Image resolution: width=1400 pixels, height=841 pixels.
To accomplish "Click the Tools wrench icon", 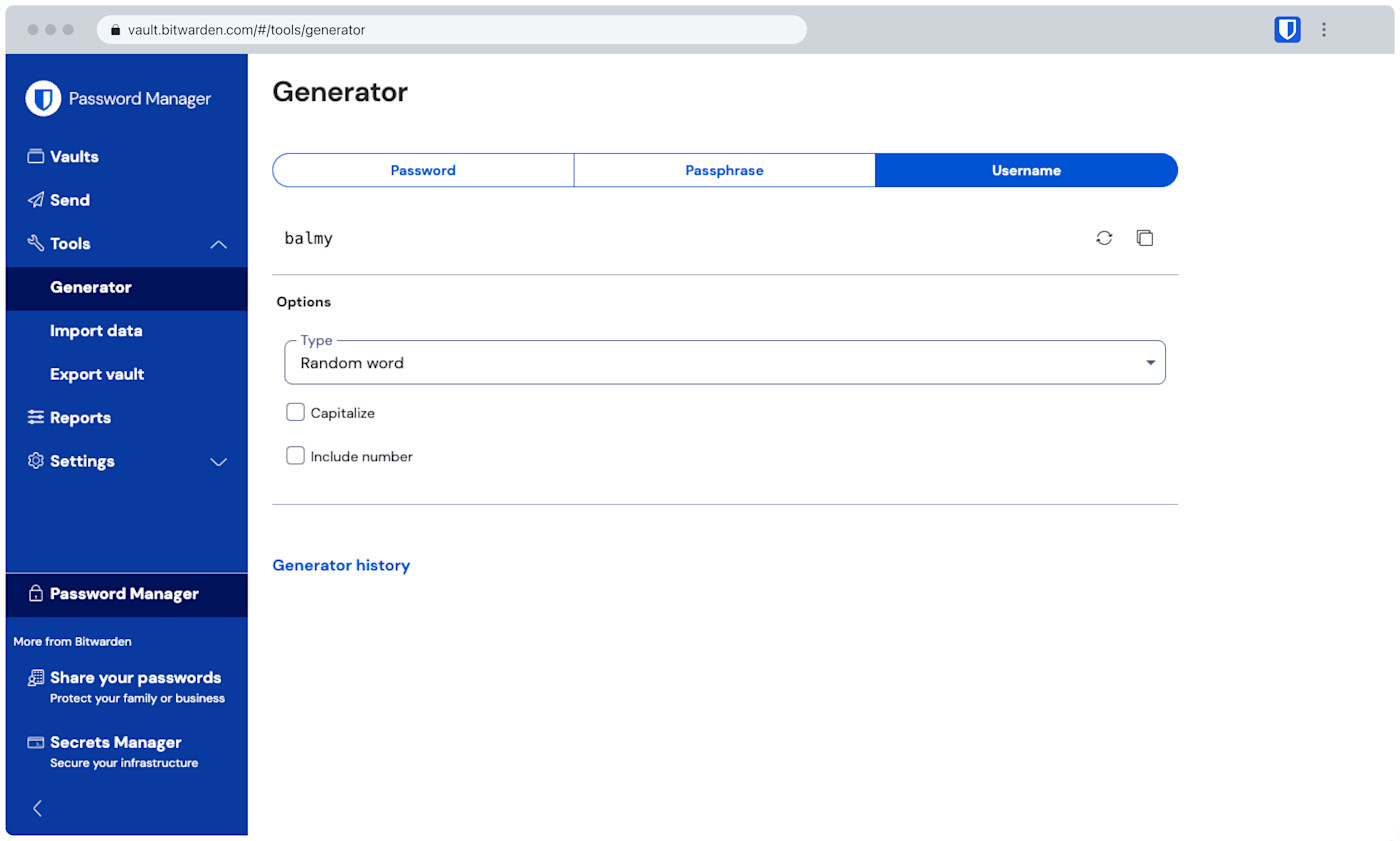I will pyautogui.click(x=35, y=243).
